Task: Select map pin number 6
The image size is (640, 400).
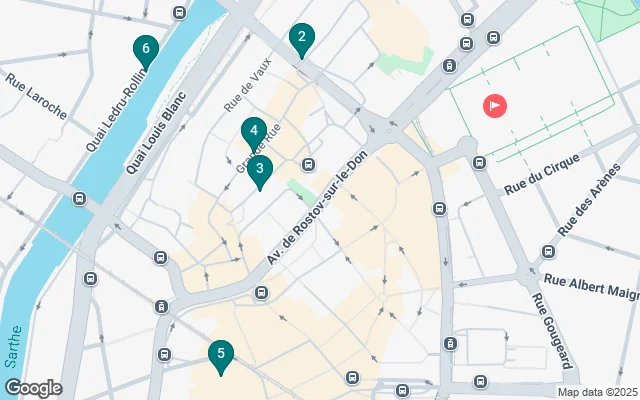Action: click(x=146, y=53)
